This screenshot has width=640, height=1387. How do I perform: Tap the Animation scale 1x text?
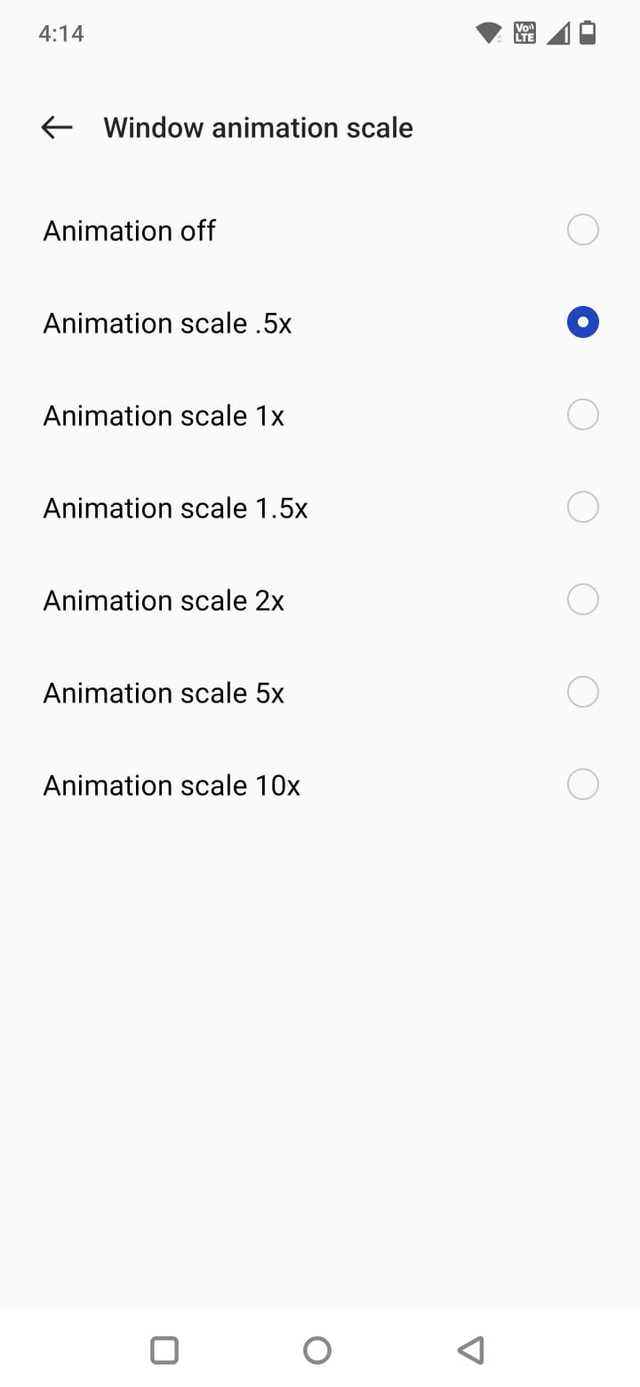(163, 415)
